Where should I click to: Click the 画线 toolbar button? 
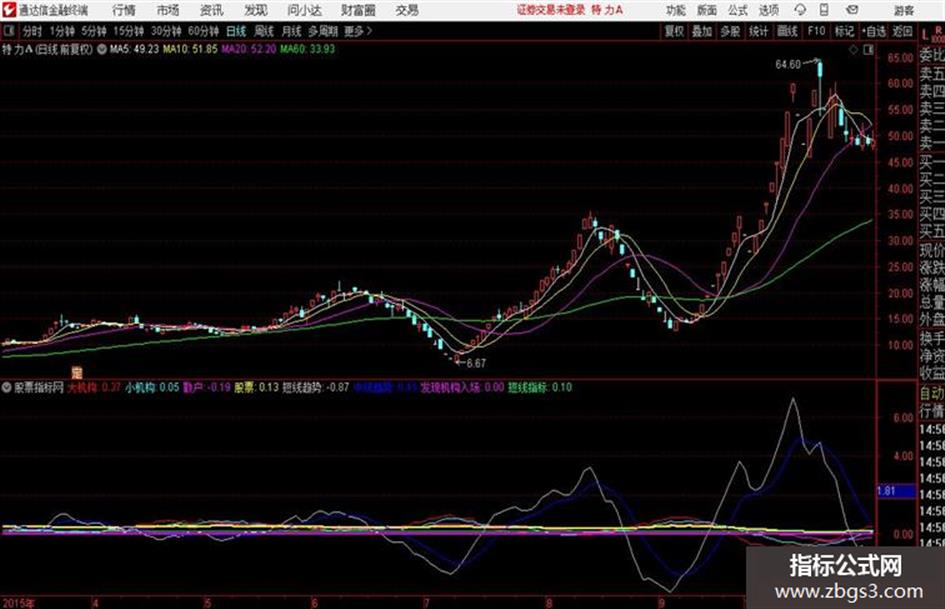coord(788,31)
